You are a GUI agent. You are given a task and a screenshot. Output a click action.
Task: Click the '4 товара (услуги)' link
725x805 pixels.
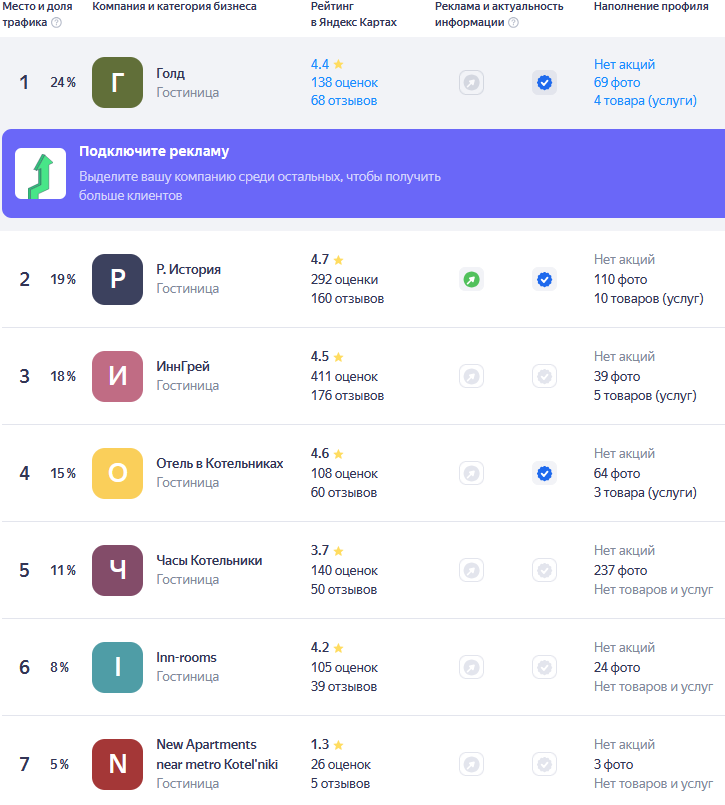click(x=645, y=101)
